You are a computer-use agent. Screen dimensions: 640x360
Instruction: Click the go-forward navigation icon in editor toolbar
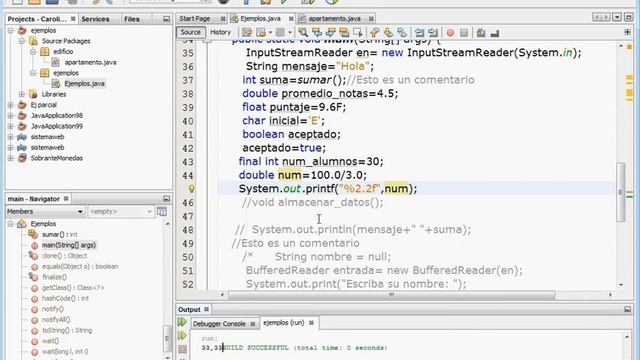coord(280,32)
